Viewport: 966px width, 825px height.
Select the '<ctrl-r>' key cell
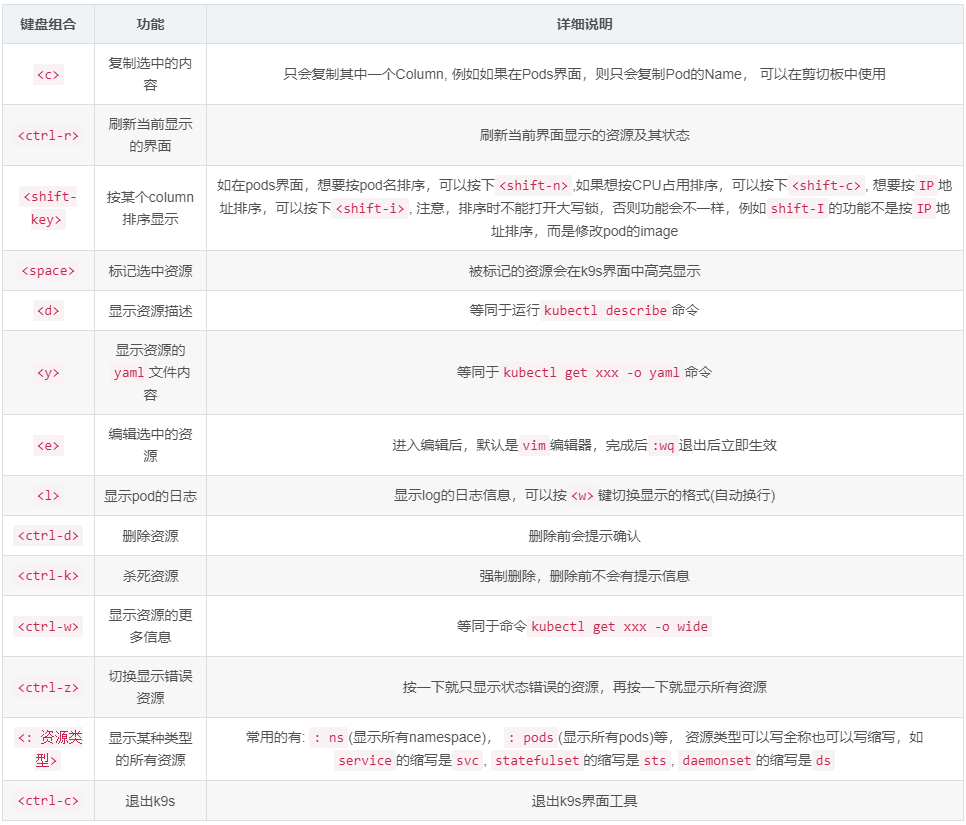(x=48, y=136)
